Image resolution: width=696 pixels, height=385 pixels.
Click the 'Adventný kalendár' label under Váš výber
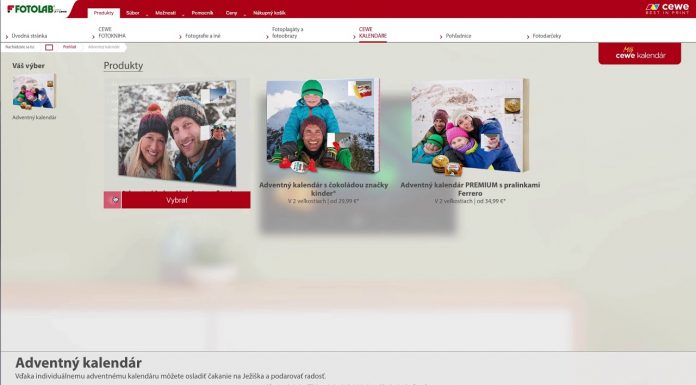[34, 118]
